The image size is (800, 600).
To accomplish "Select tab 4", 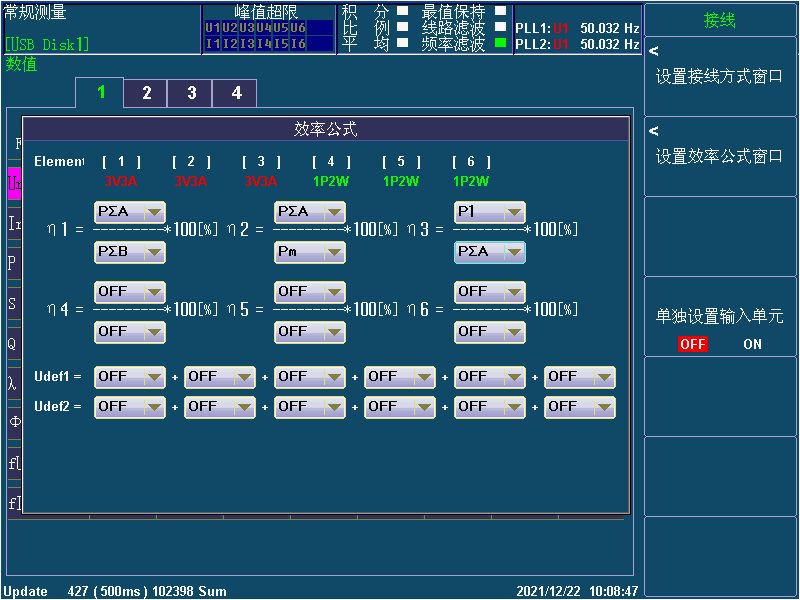I will (x=236, y=93).
